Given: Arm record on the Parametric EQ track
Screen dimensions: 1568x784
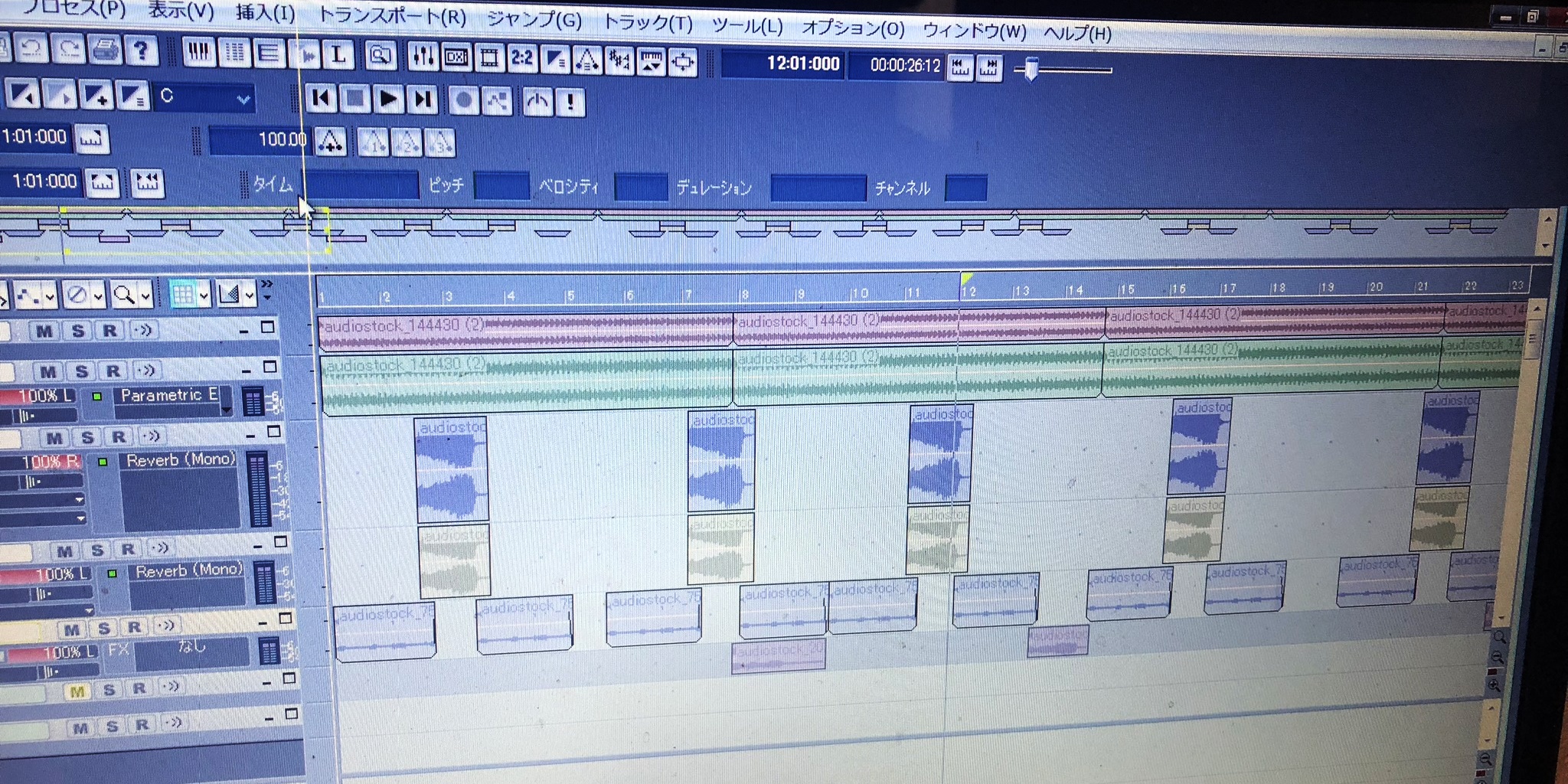Looking at the screenshot, I should coord(113,371).
